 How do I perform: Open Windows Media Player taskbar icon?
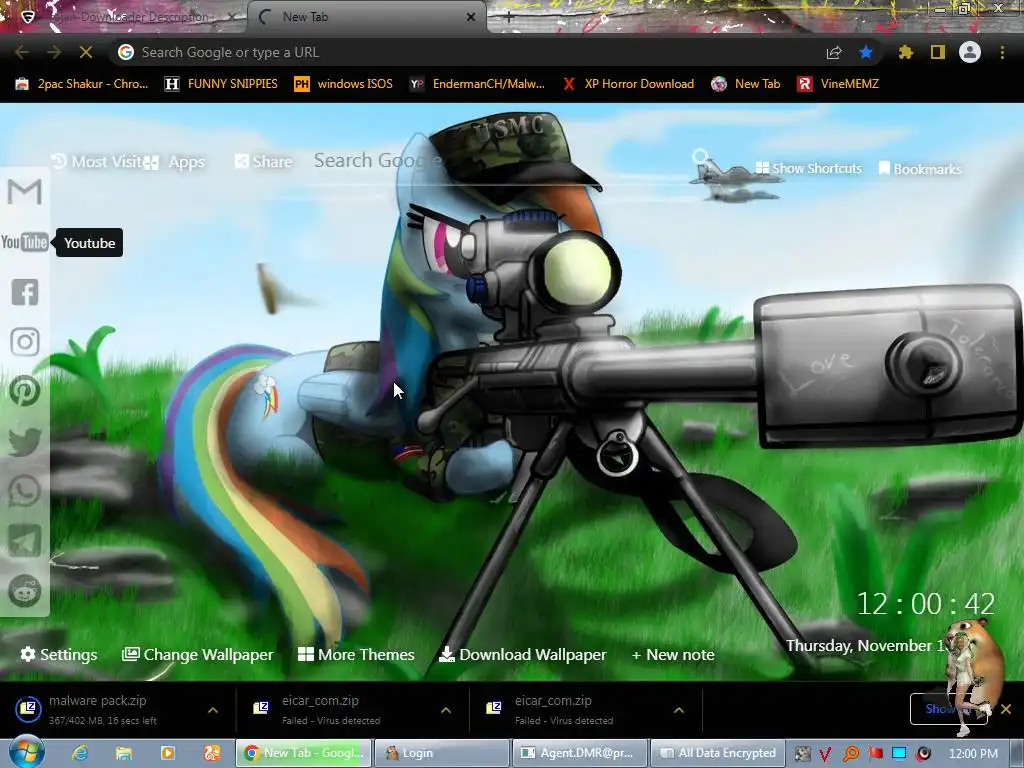point(168,753)
